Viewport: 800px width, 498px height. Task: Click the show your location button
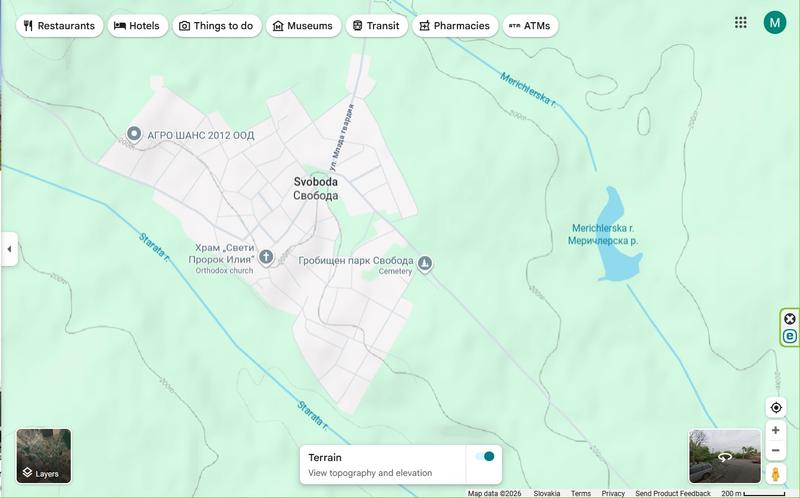pos(776,408)
